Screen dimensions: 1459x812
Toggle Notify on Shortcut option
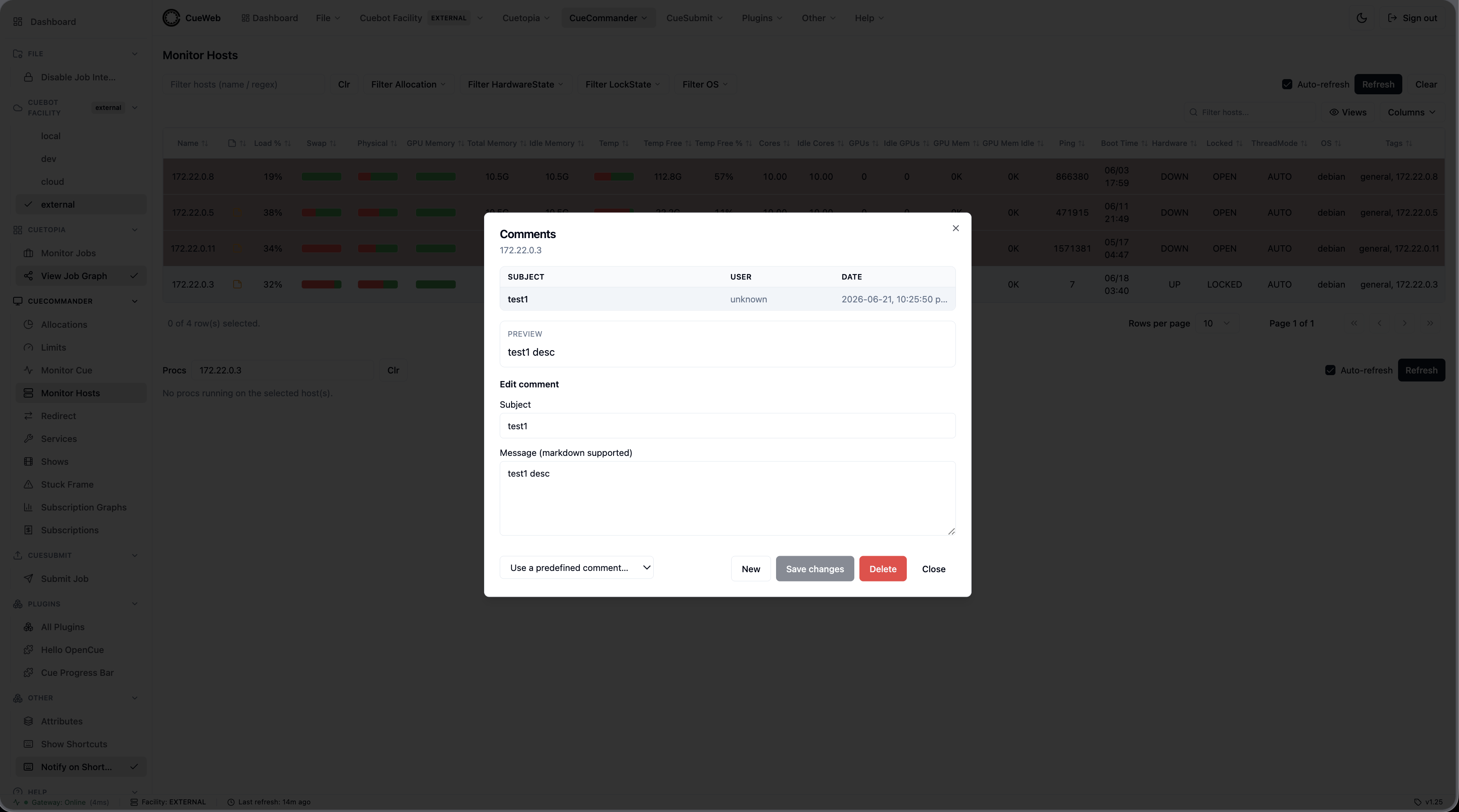click(x=81, y=767)
